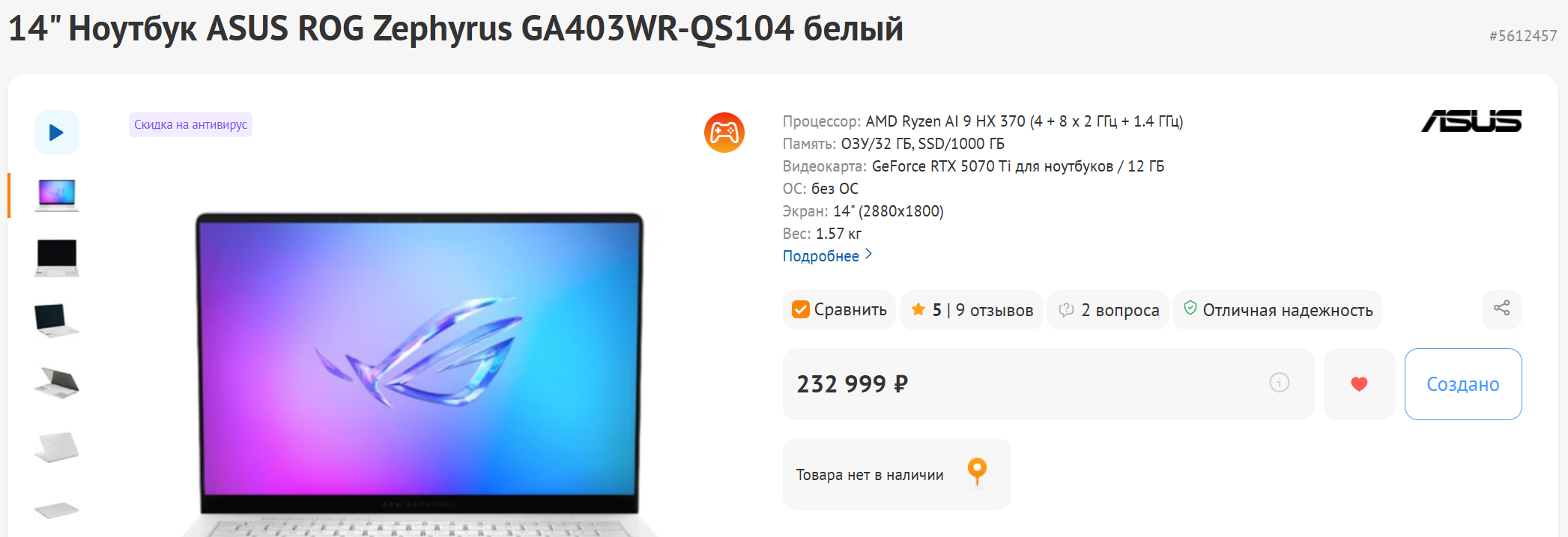Open the share icon
1568x537 pixels.
1501,309
